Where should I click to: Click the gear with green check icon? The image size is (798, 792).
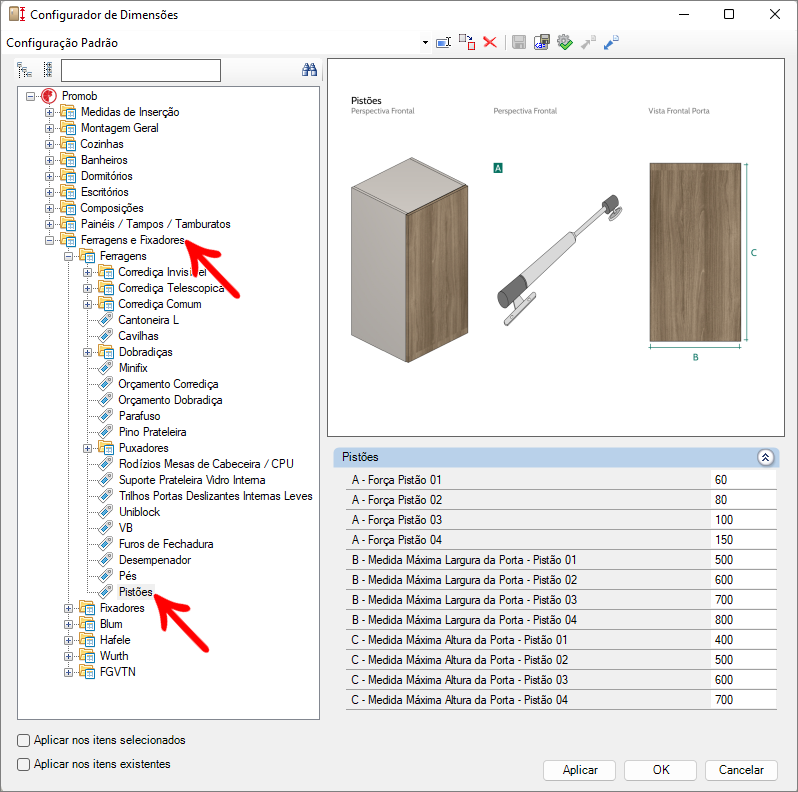[x=564, y=42]
